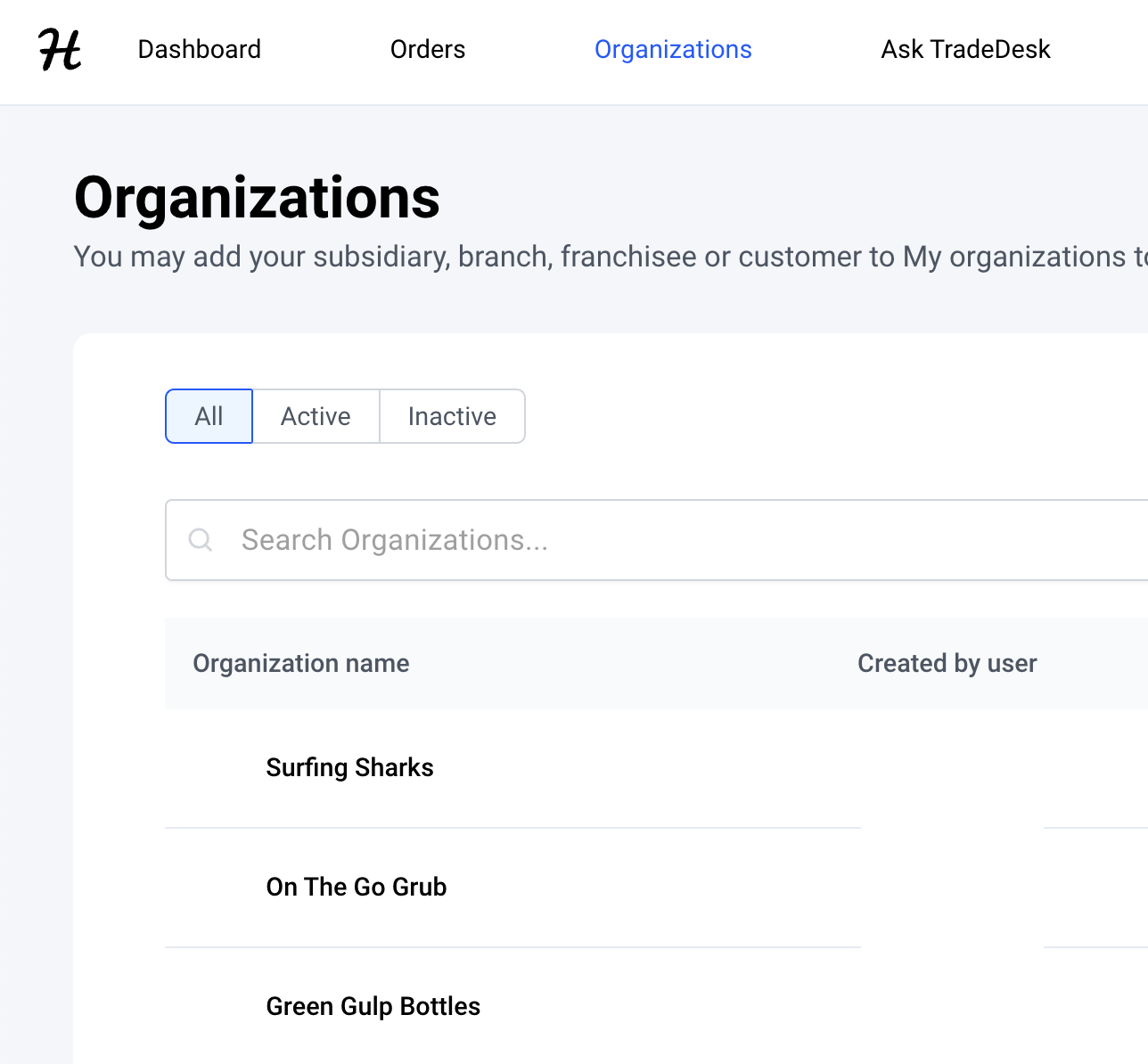Open Ask TradeDesk

[x=965, y=49]
